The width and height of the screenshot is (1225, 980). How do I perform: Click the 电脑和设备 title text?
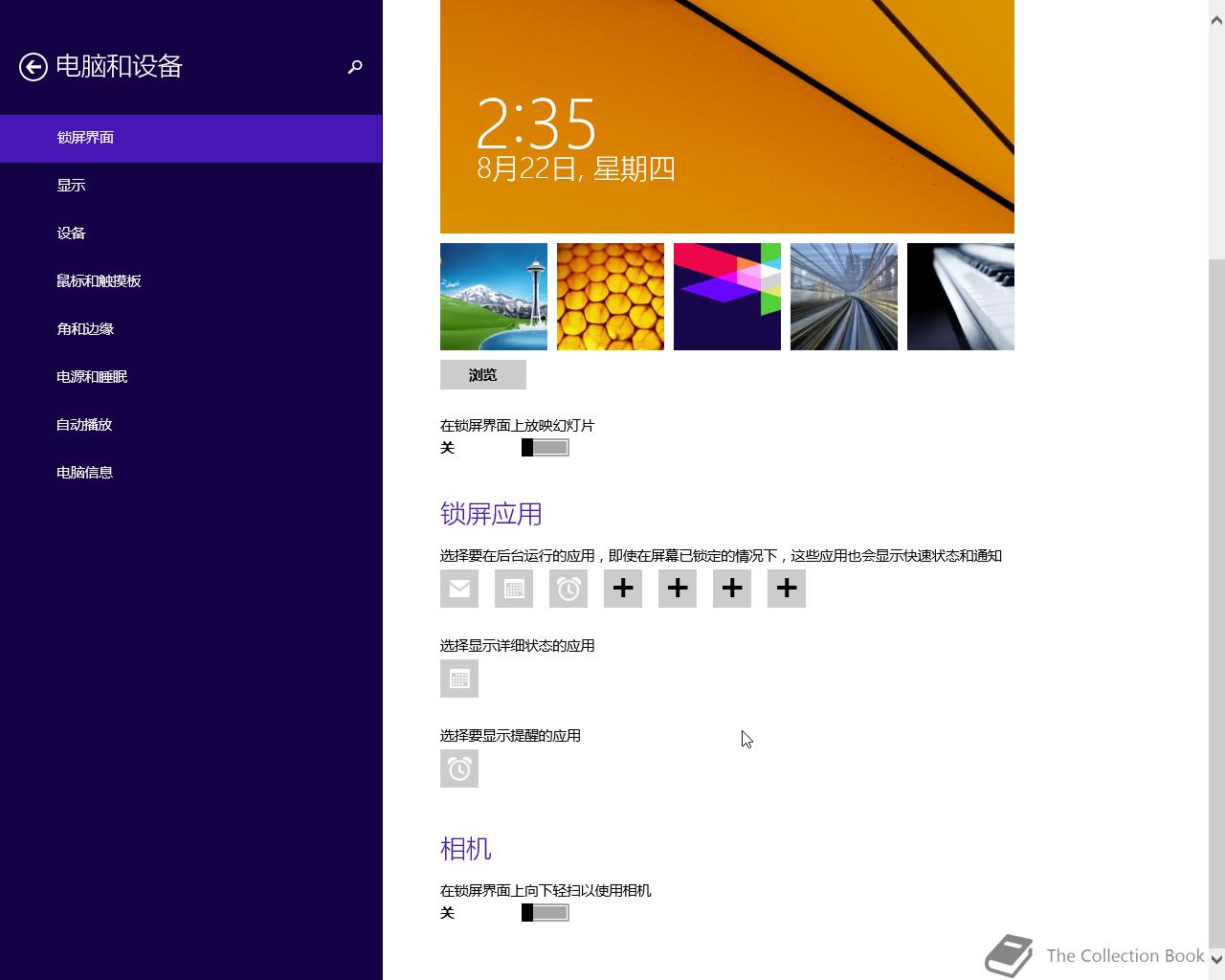119,66
